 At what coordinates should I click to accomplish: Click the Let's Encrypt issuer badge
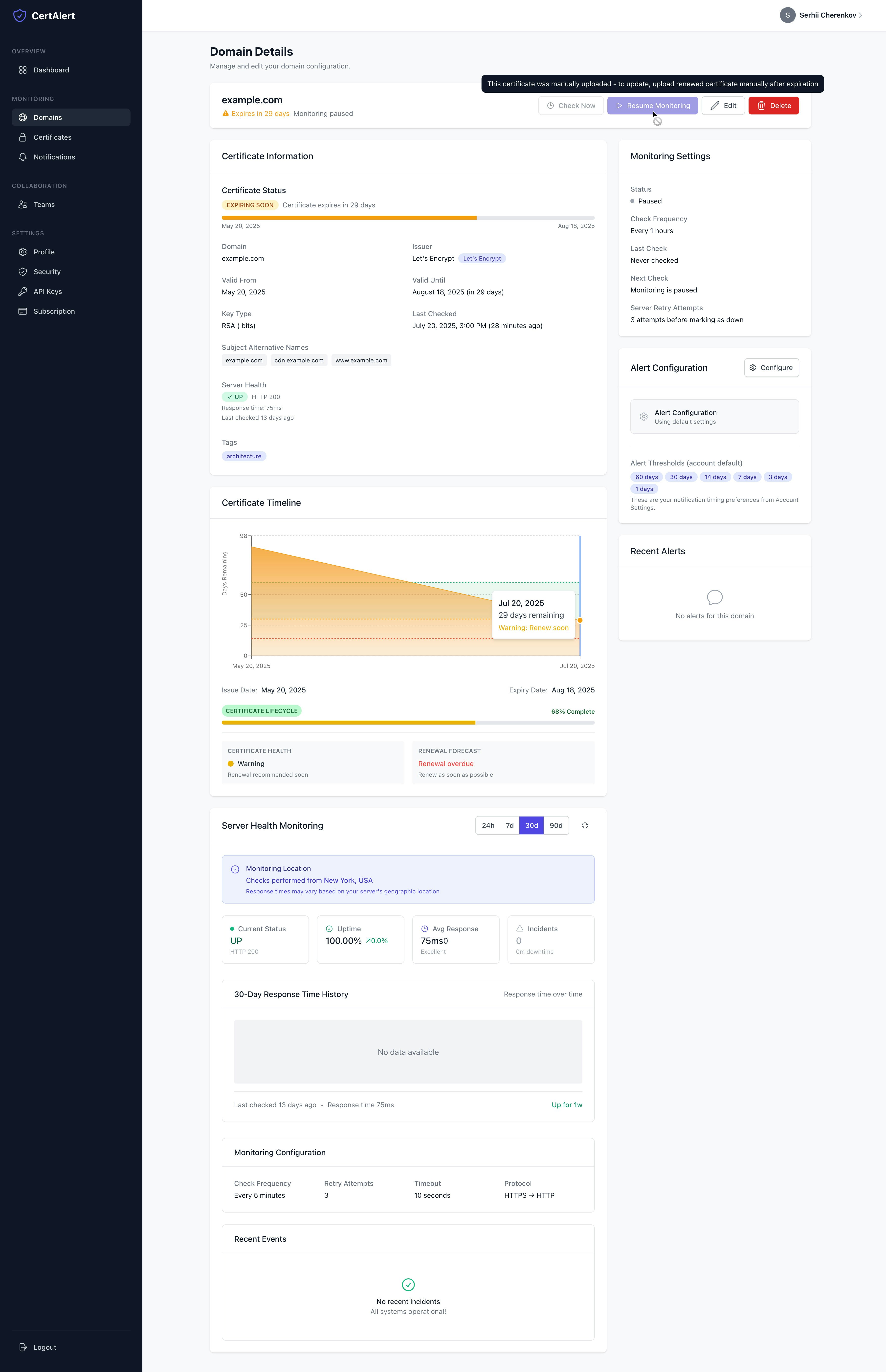pos(482,259)
